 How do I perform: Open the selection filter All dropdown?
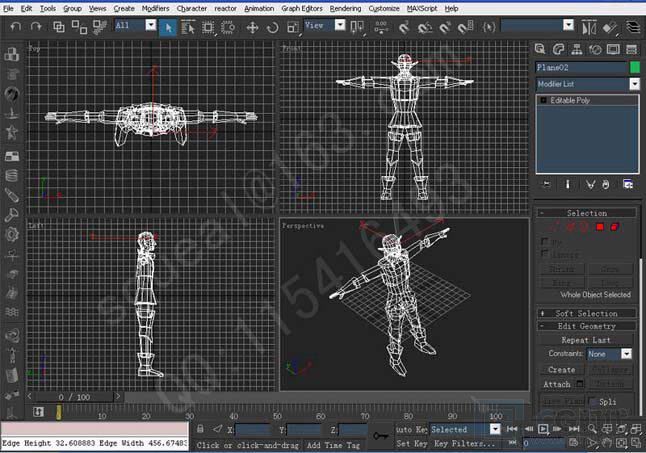[151, 25]
